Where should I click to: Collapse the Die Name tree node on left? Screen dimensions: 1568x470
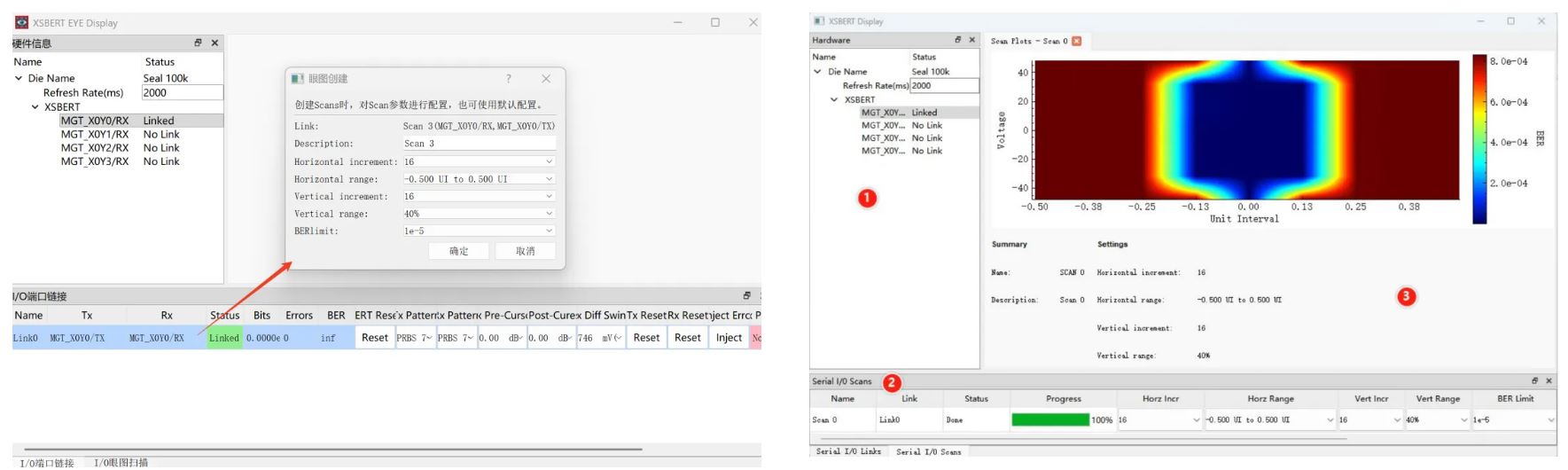[19, 78]
